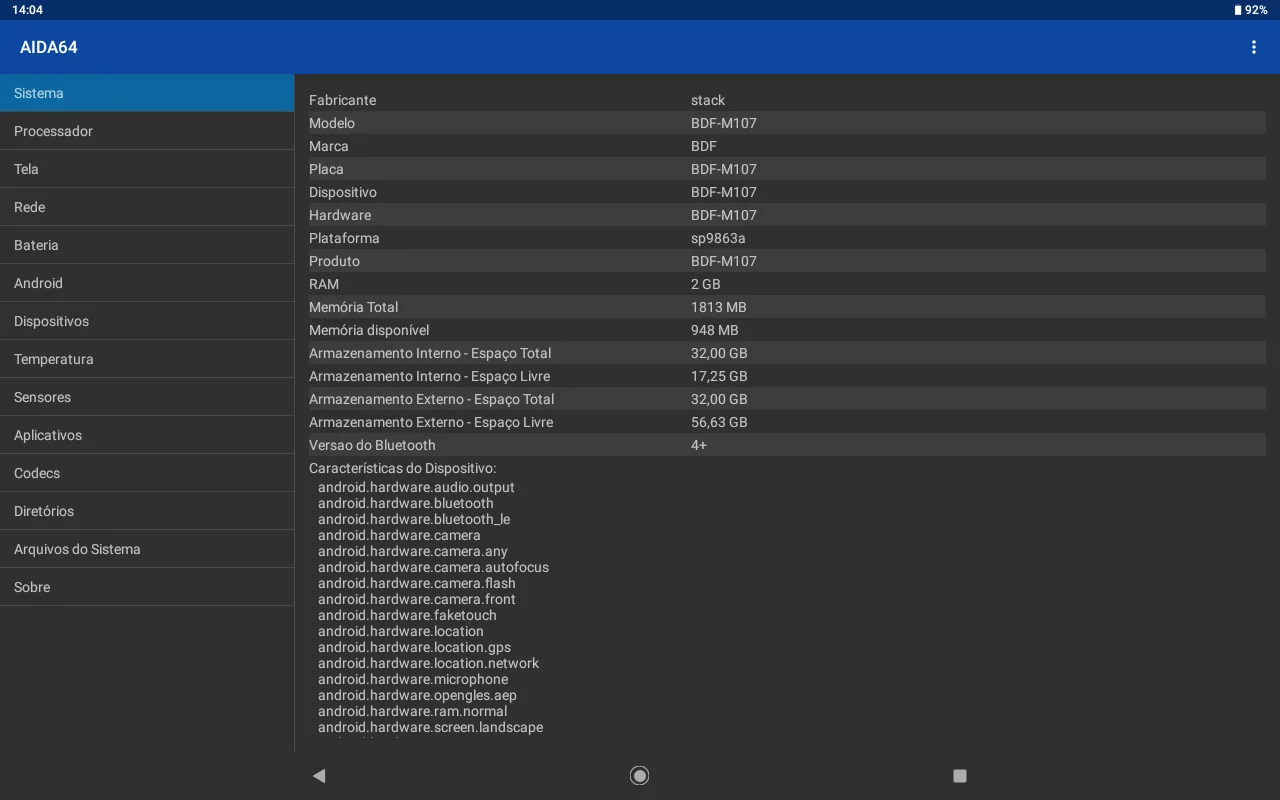This screenshot has width=1280, height=800.
Task: Click the 'android.hardware.camera.flash' feature line
Action: [x=417, y=583]
